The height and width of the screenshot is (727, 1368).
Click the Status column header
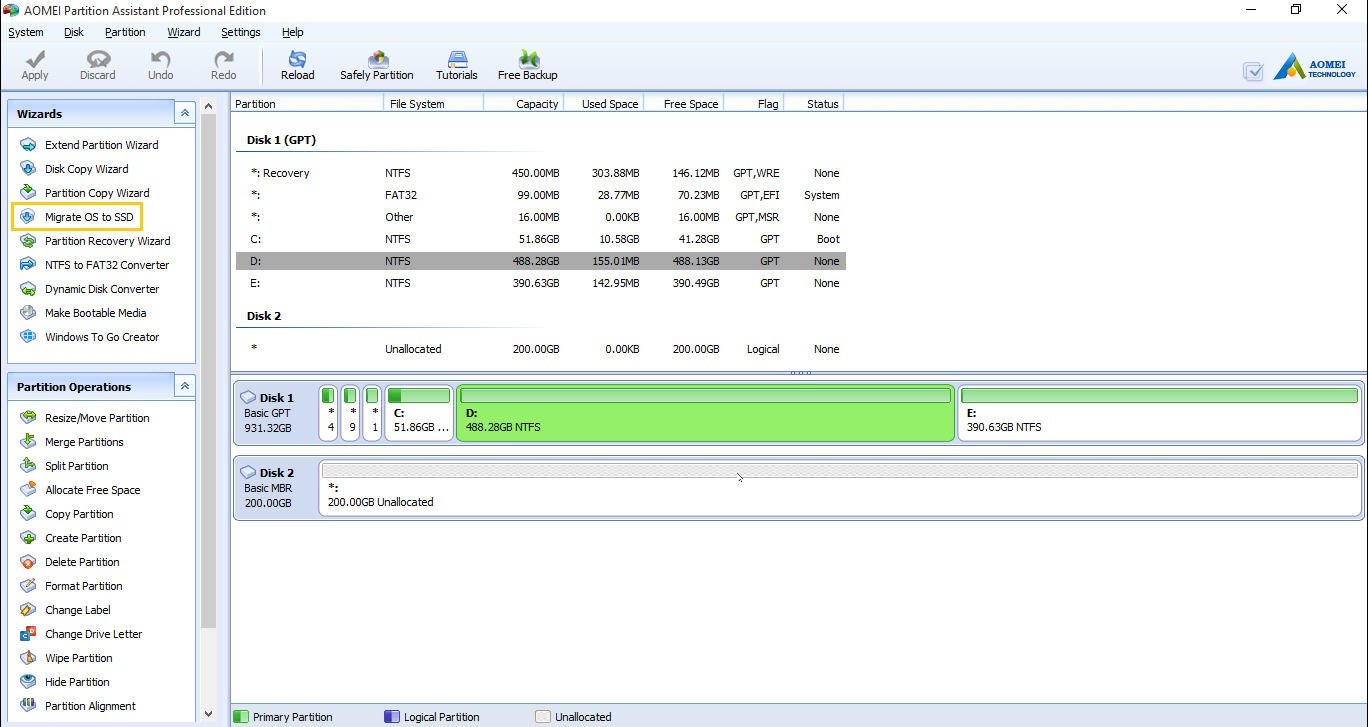coord(814,103)
